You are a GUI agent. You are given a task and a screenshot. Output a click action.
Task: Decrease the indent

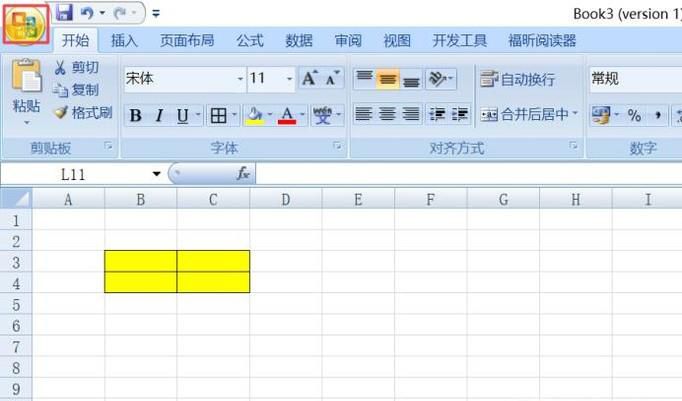(x=437, y=114)
